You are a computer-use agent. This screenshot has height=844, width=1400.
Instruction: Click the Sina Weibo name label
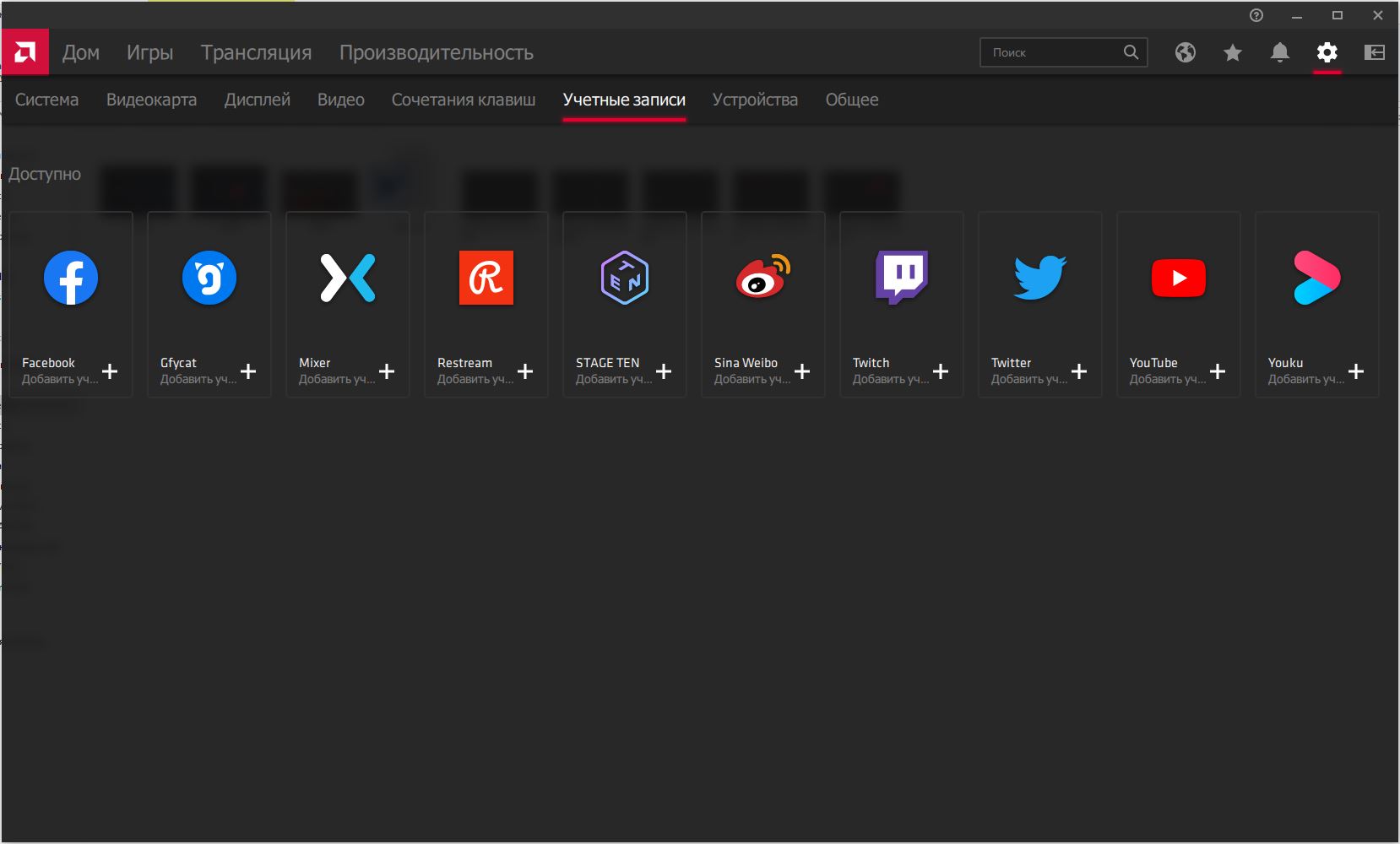[x=746, y=363]
